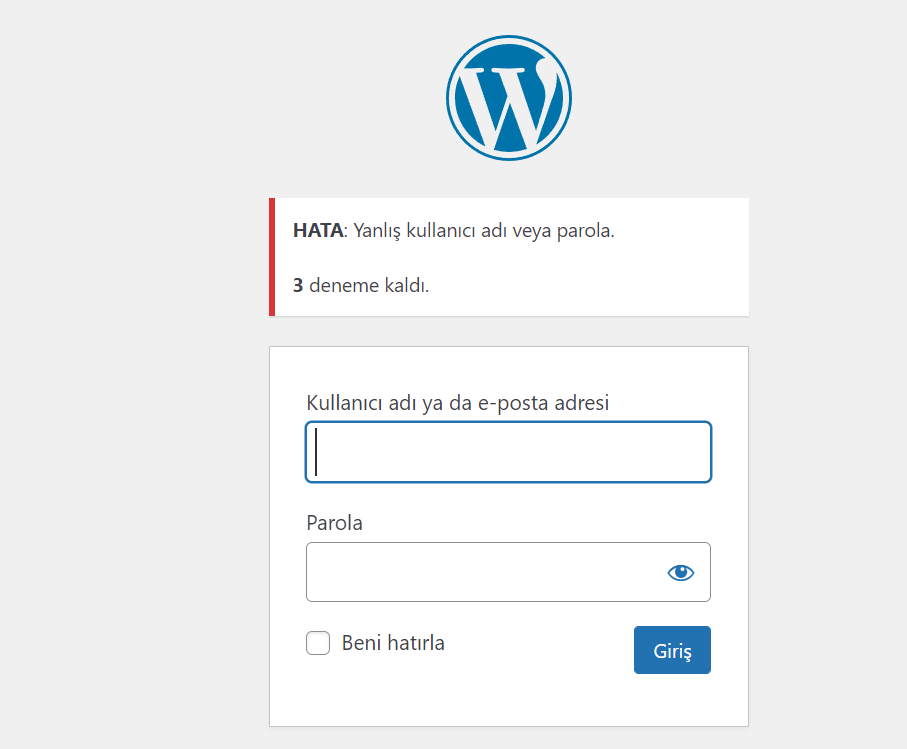Click the text cursor in username field
The height and width of the screenshot is (749, 907).
tap(316, 452)
